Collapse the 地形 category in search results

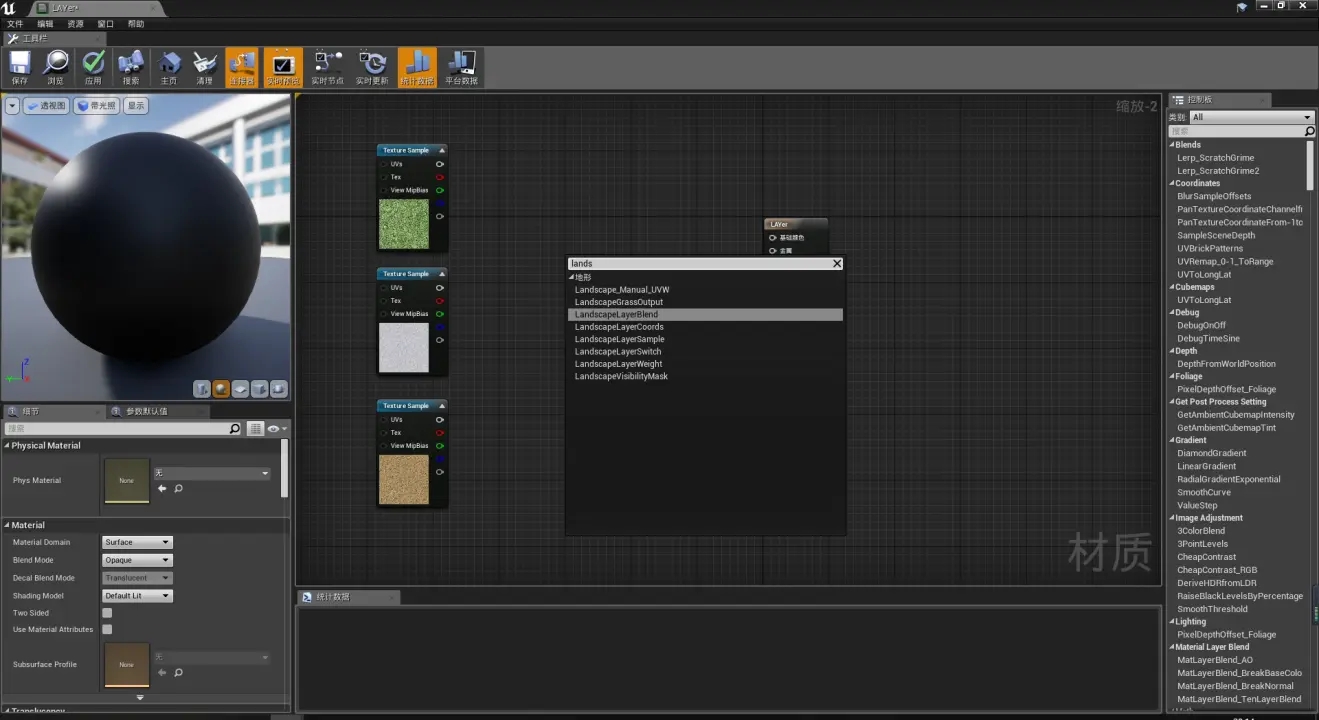(x=571, y=277)
